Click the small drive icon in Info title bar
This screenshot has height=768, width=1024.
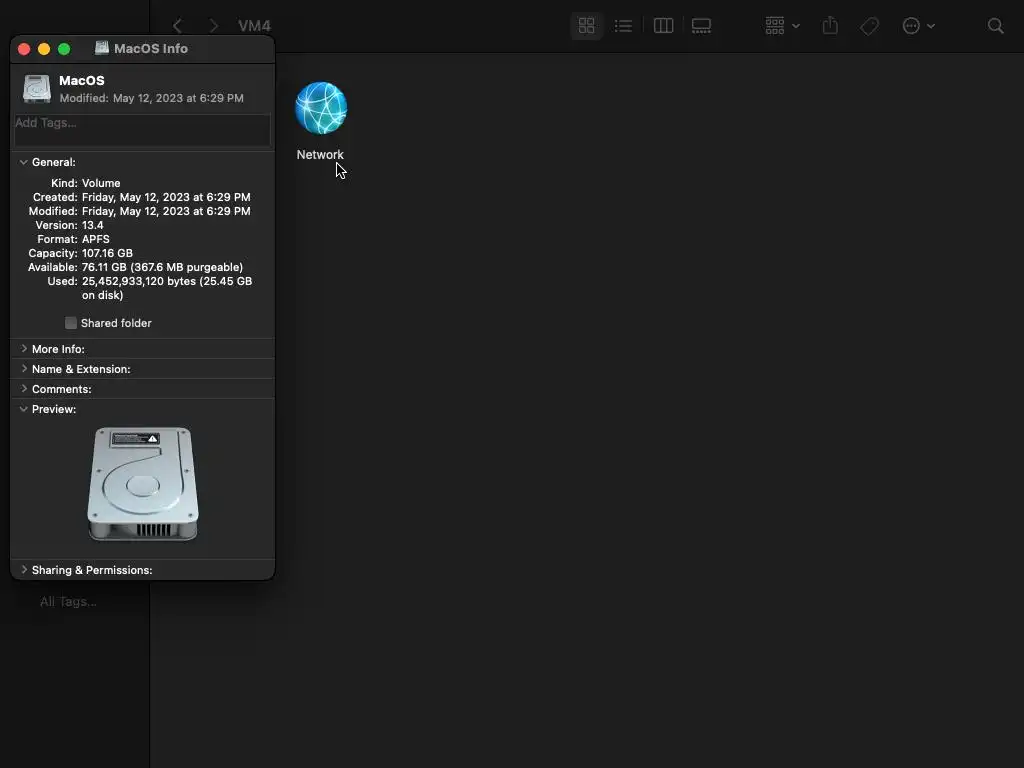coord(102,48)
